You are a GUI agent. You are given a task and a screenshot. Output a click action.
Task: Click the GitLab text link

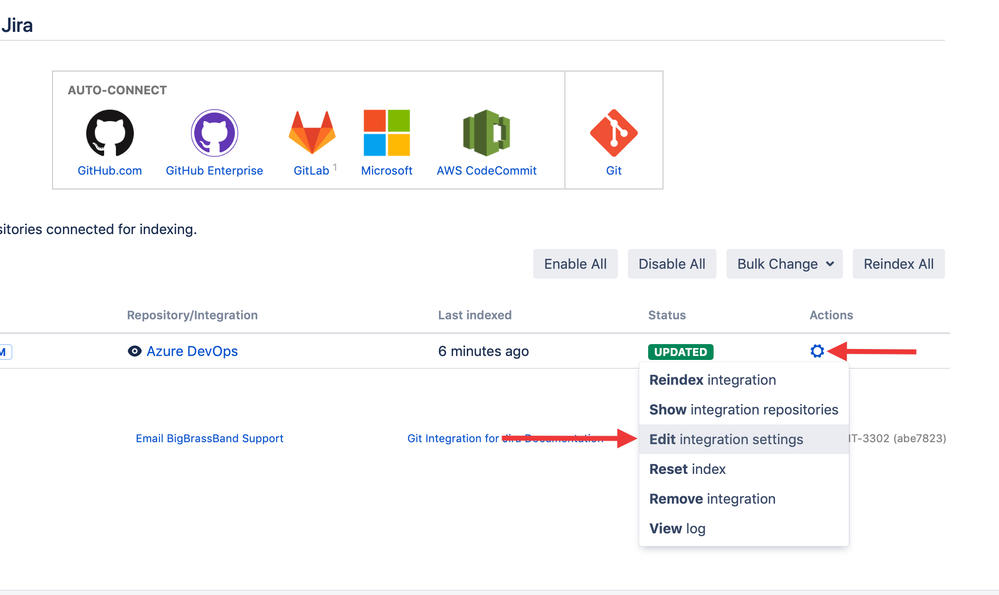pos(311,171)
